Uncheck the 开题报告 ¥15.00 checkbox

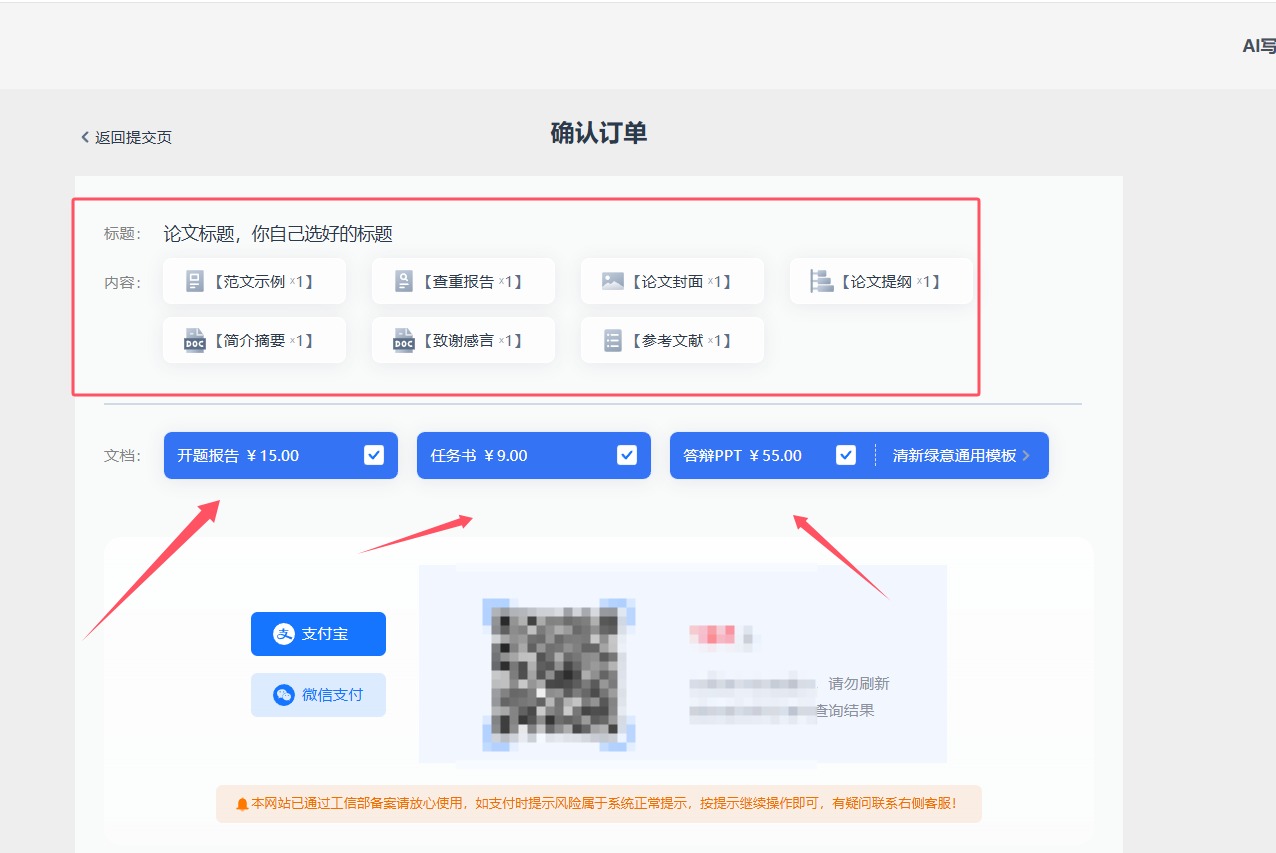374,456
